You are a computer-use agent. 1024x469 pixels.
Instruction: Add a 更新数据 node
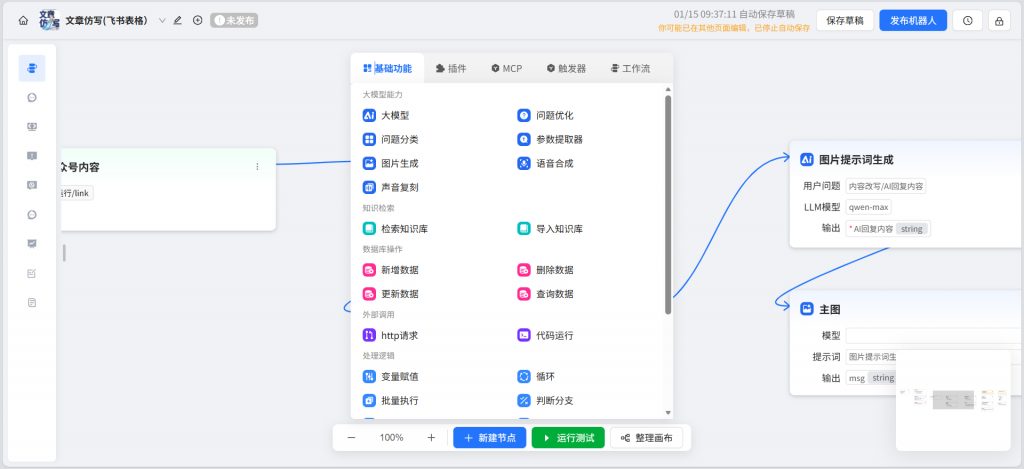point(391,294)
